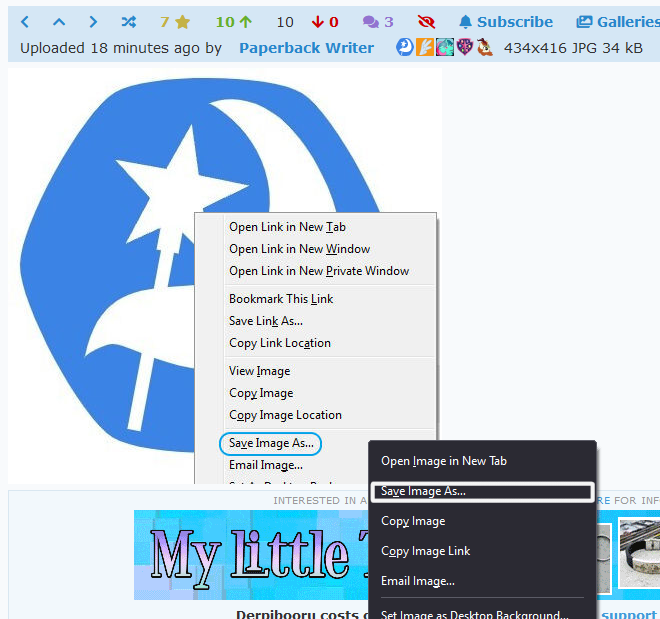
Task: Click the up caret navigation icon
Action: pyautogui.click(x=59, y=21)
